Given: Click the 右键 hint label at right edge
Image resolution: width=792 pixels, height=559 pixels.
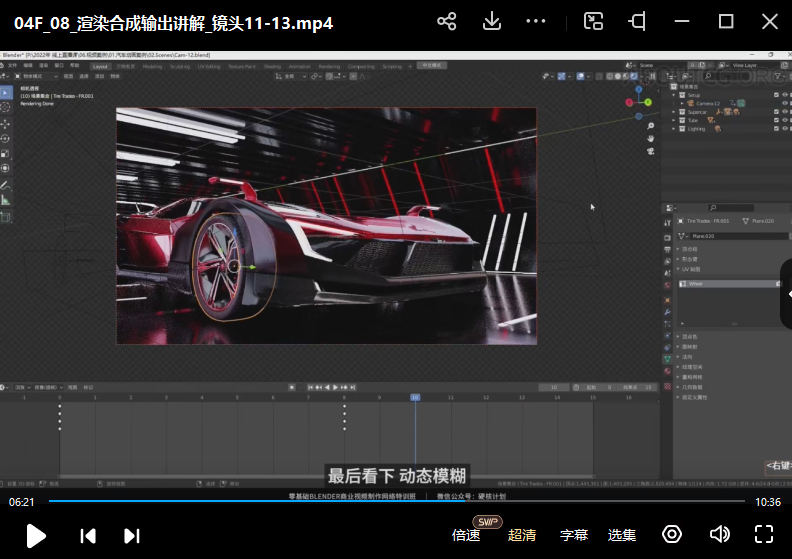Looking at the screenshot, I should click(x=777, y=465).
